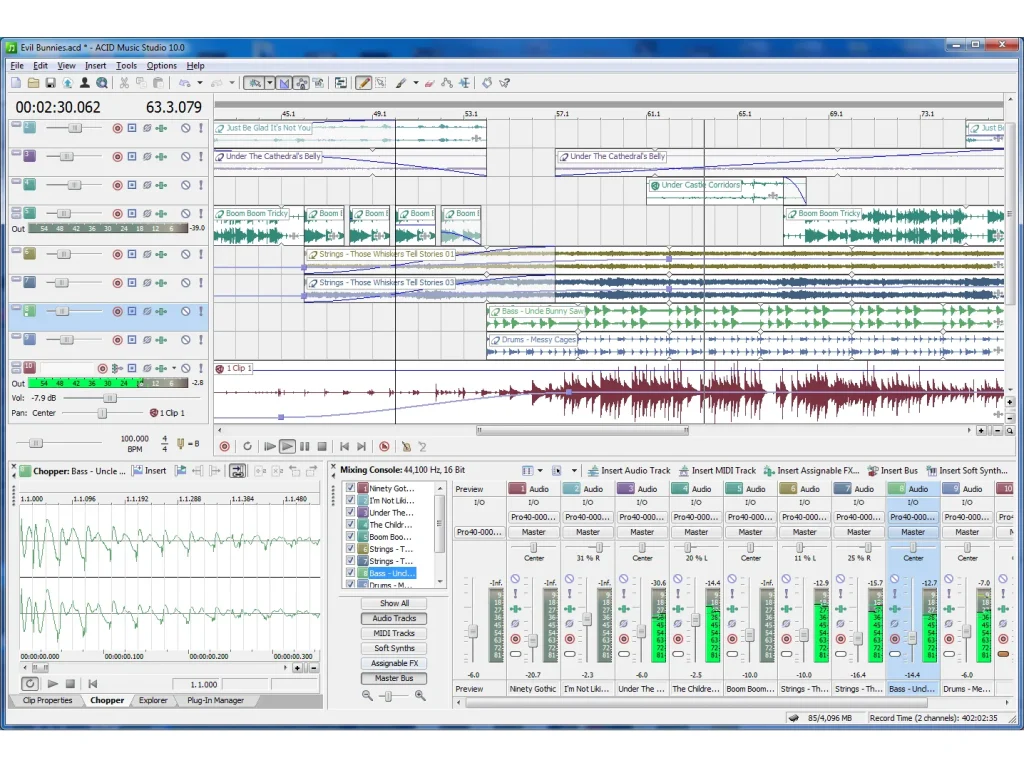
Task: Switch to the Plug-In Manager tab
Action: click(x=216, y=700)
